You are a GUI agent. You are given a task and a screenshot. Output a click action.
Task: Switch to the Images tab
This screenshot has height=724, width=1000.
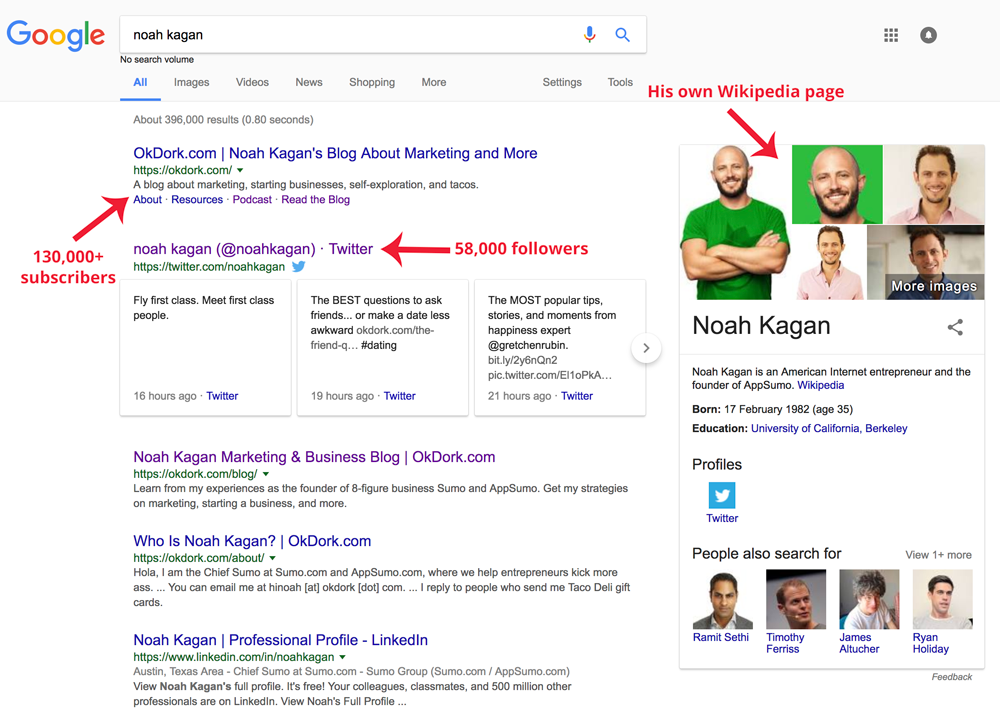tap(191, 82)
